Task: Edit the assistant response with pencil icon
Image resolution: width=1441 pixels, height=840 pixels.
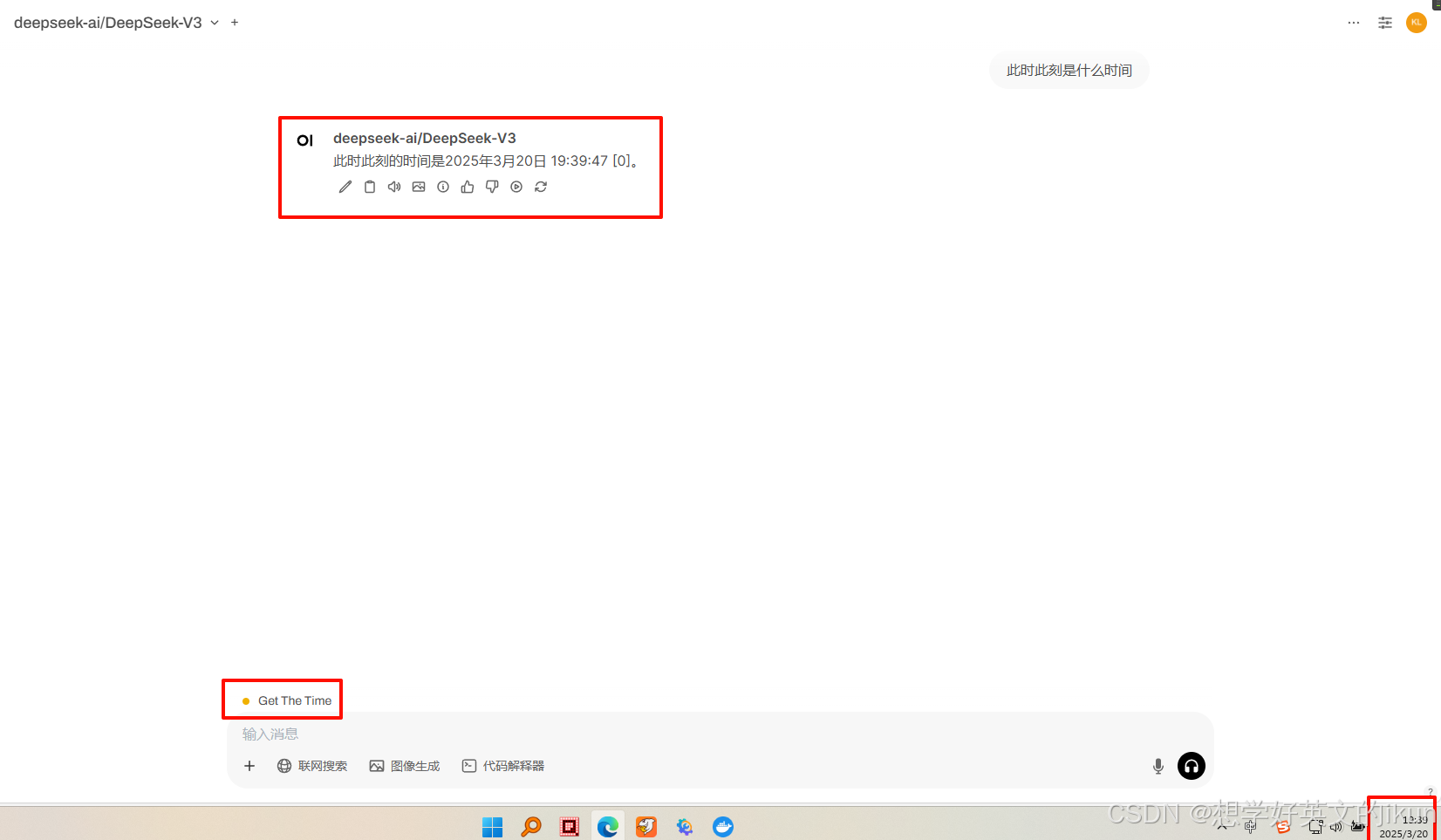Action: click(x=345, y=187)
